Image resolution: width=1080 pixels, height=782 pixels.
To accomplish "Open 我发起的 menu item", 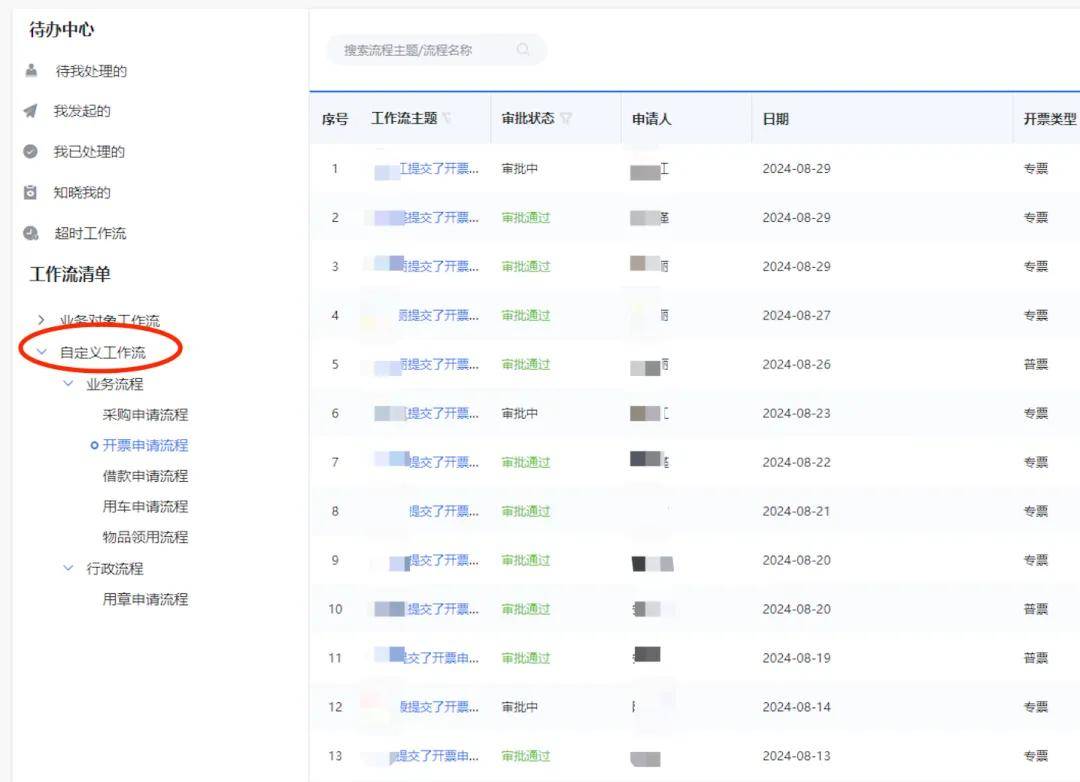I will [x=82, y=111].
